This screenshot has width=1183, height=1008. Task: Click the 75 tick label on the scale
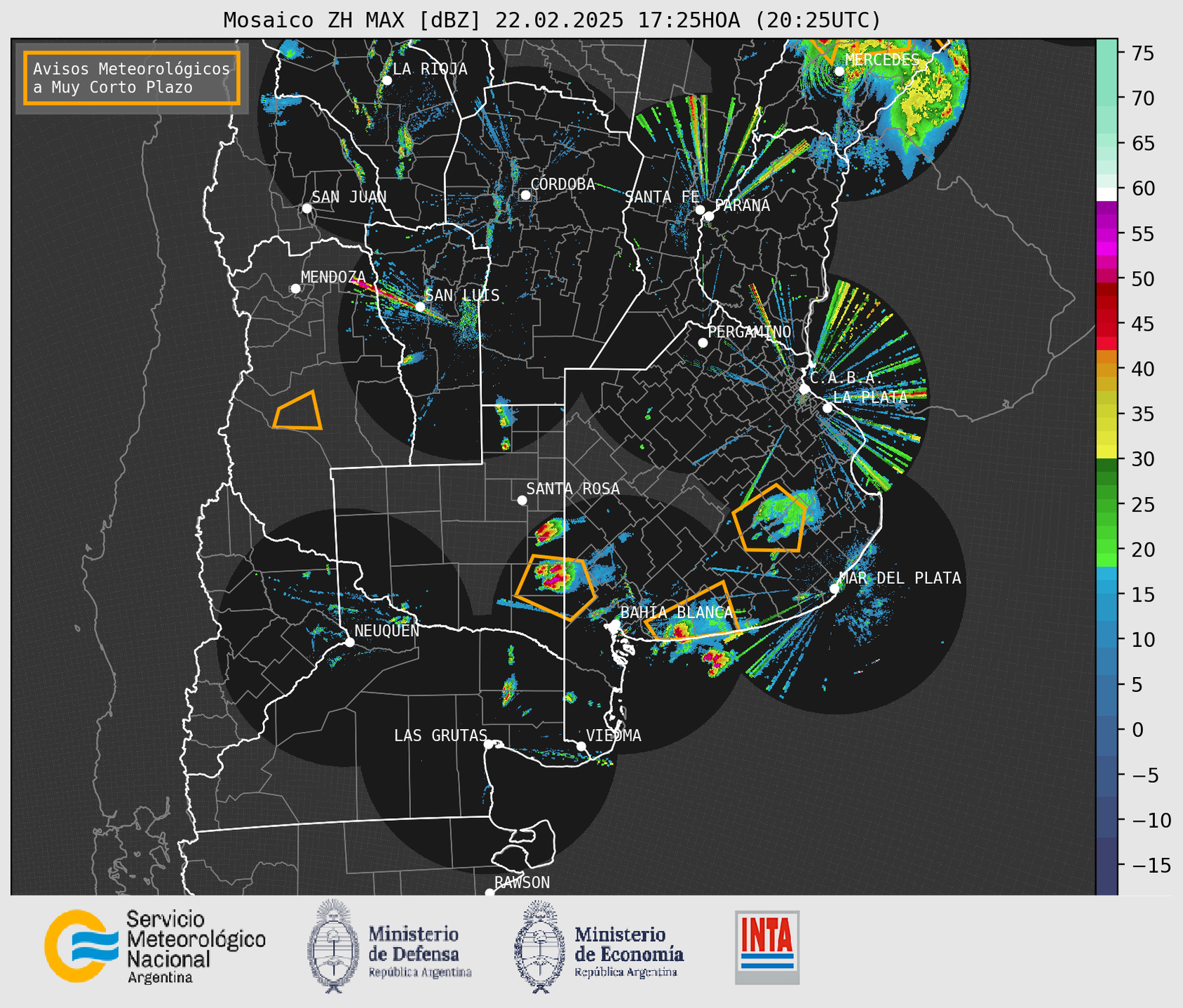click(1143, 53)
